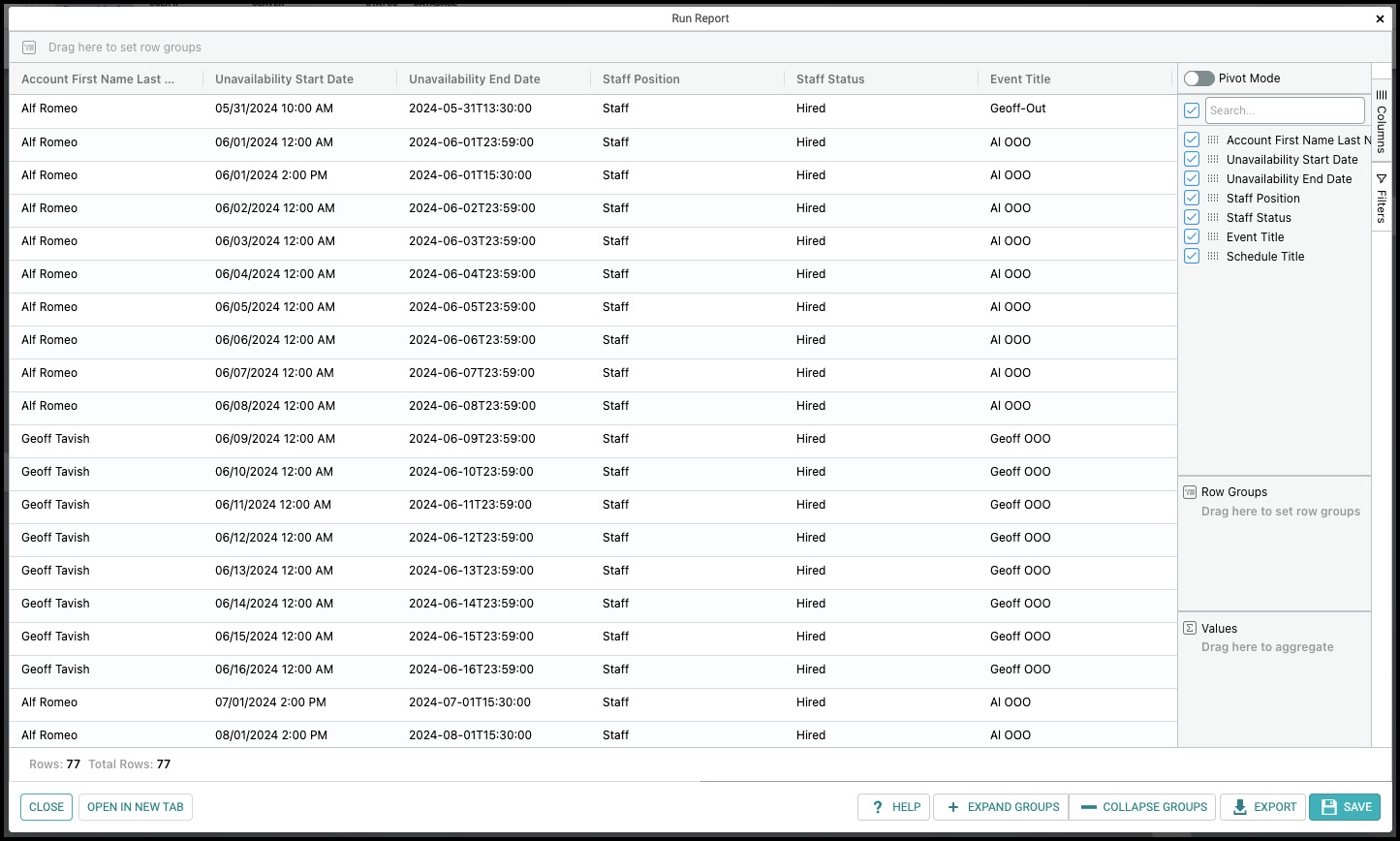Toggle the select-all columns checkbox
Image resolution: width=1400 pixels, height=841 pixels.
[1192, 110]
